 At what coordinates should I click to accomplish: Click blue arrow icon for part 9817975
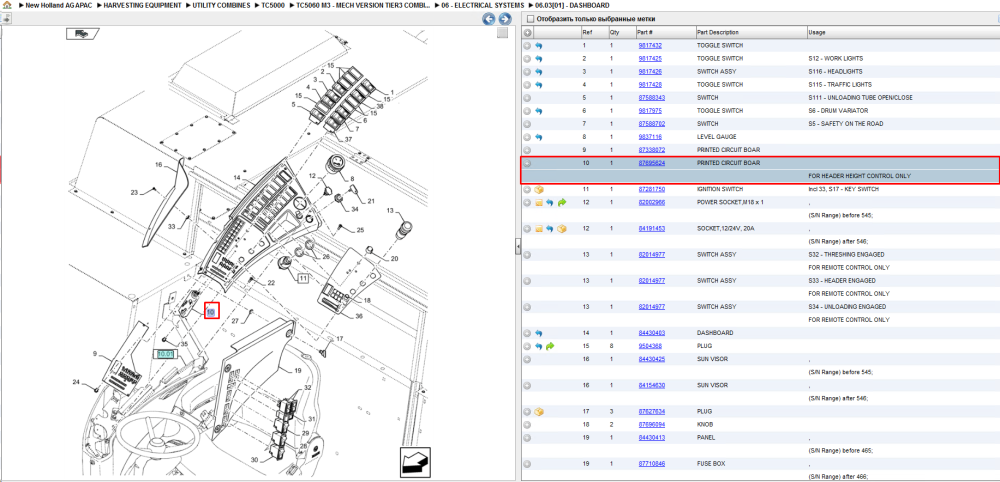539,111
